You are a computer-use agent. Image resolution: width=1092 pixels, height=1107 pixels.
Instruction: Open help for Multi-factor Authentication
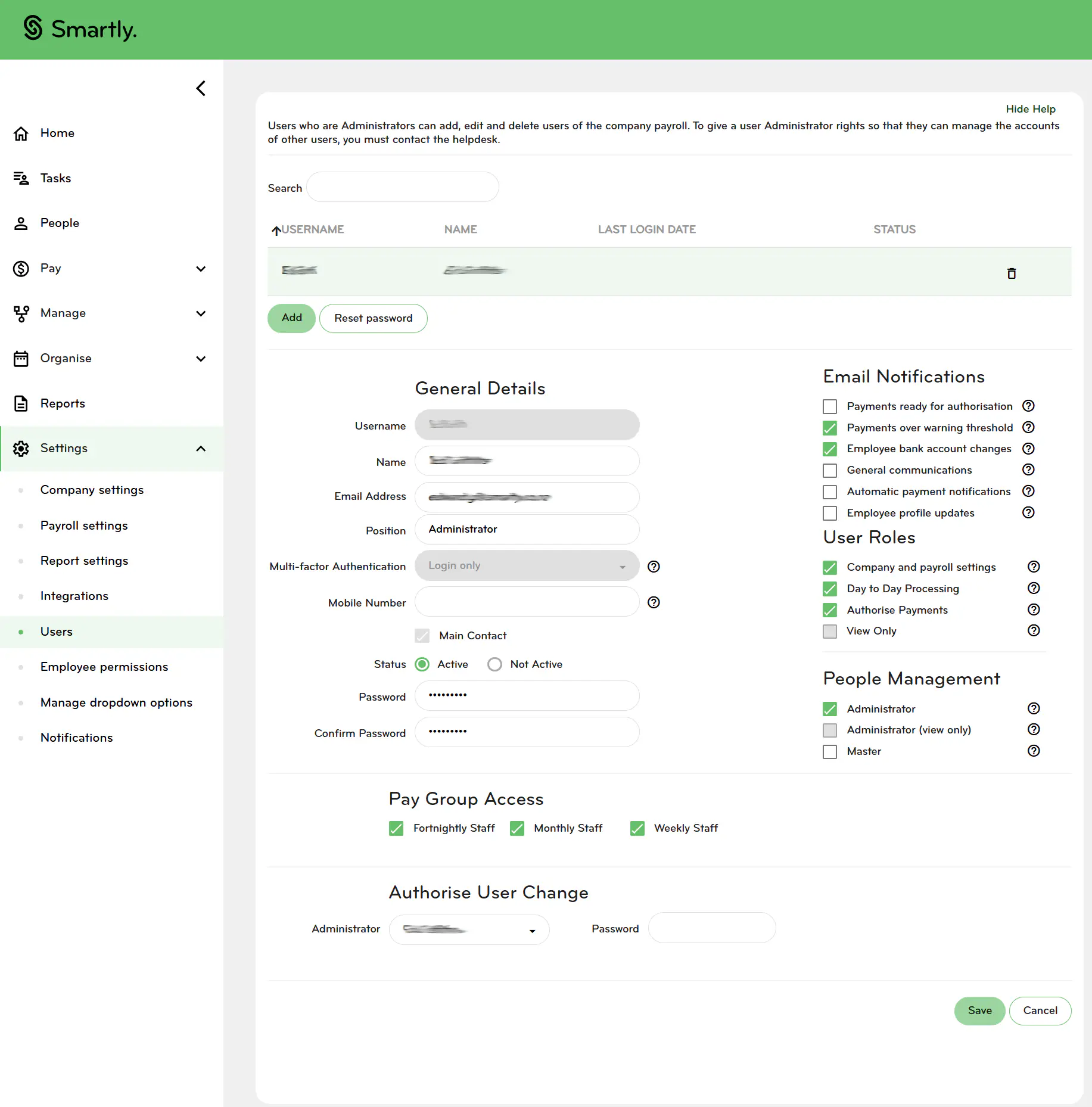(x=654, y=566)
